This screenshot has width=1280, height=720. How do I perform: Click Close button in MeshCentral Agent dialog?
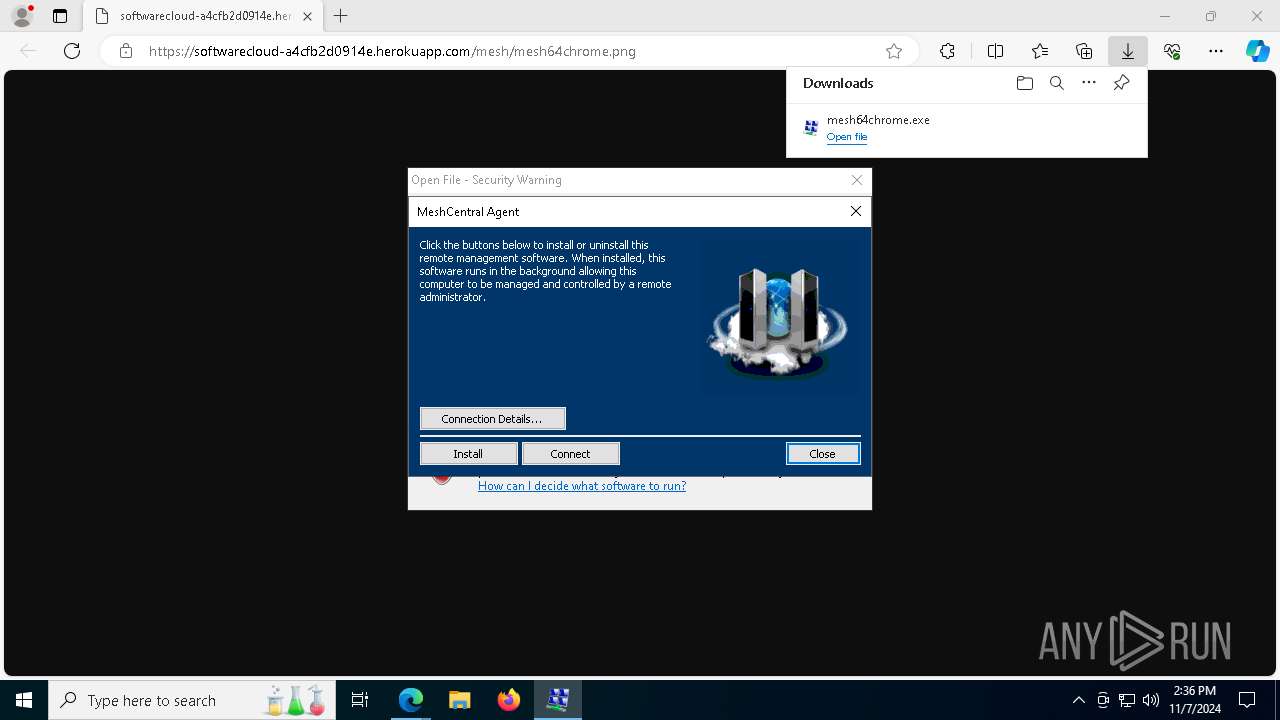(x=822, y=454)
